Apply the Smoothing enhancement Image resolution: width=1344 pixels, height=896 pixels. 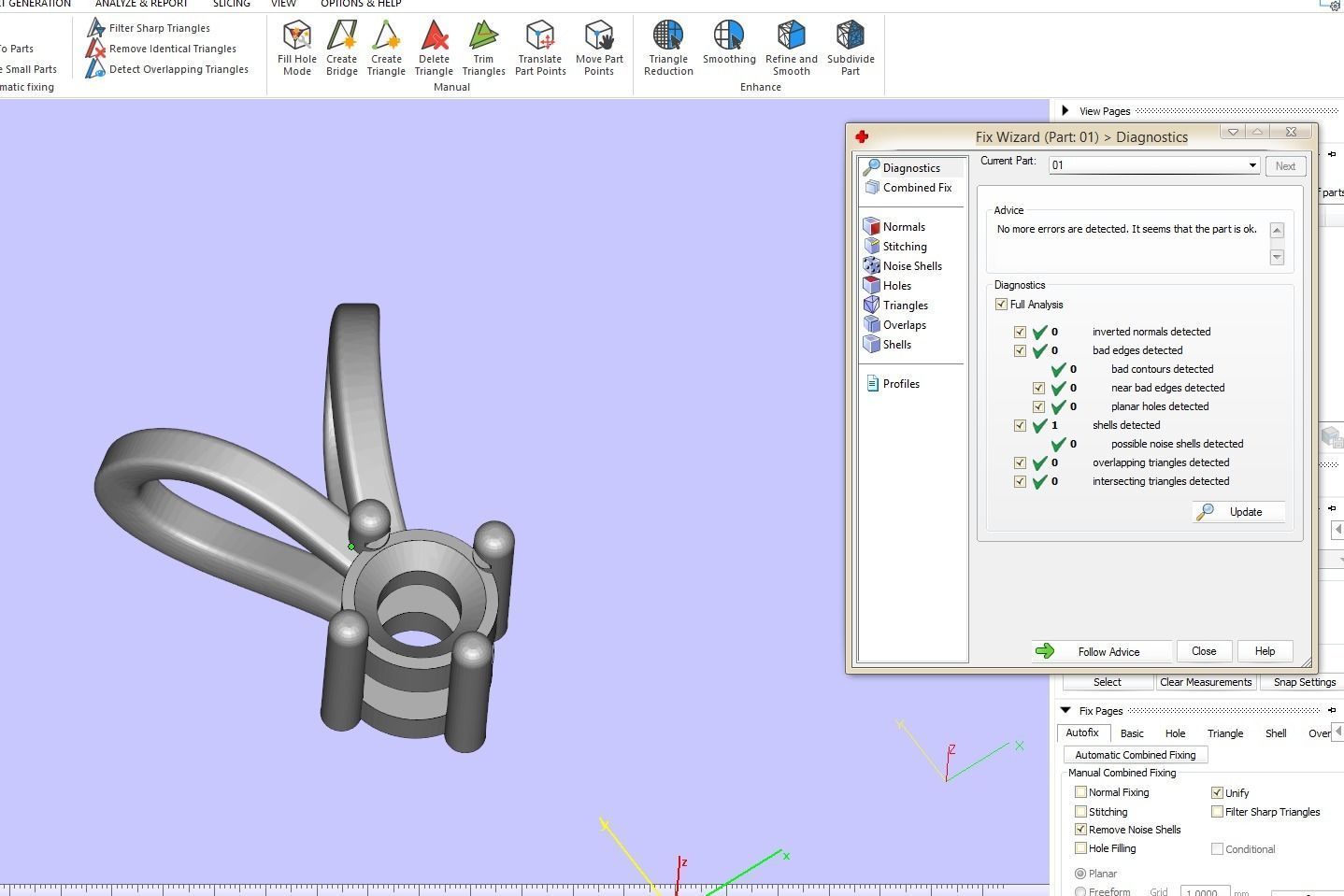[729, 43]
